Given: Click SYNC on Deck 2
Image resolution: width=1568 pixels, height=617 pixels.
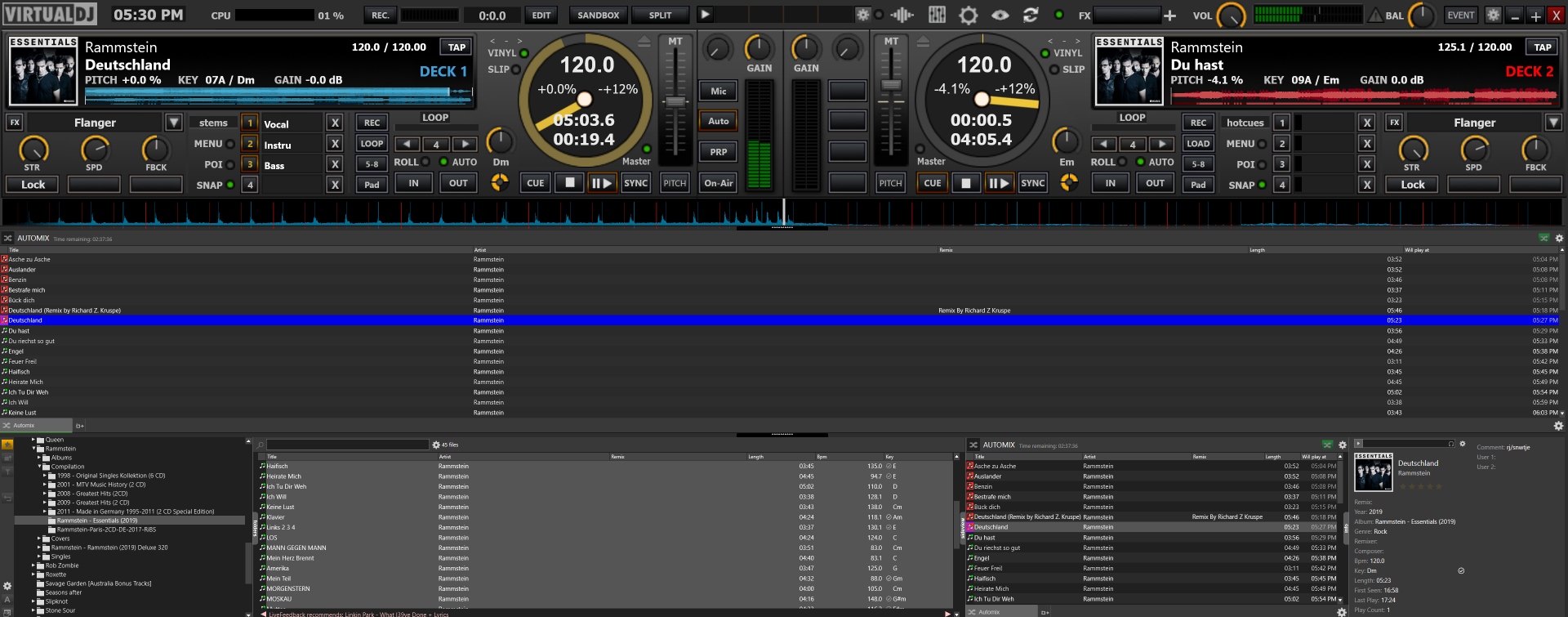Looking at the screenshot, I should [1032, 183].
